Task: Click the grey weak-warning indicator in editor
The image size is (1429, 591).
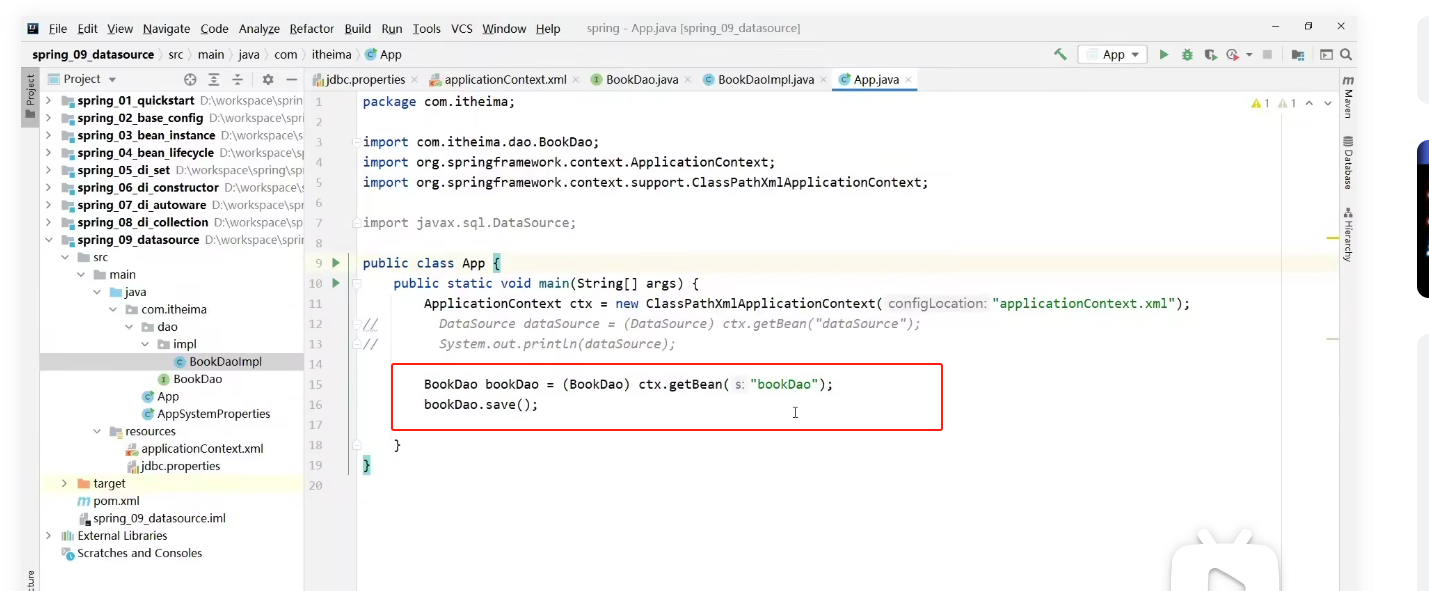Action: tap(1286, 103)
